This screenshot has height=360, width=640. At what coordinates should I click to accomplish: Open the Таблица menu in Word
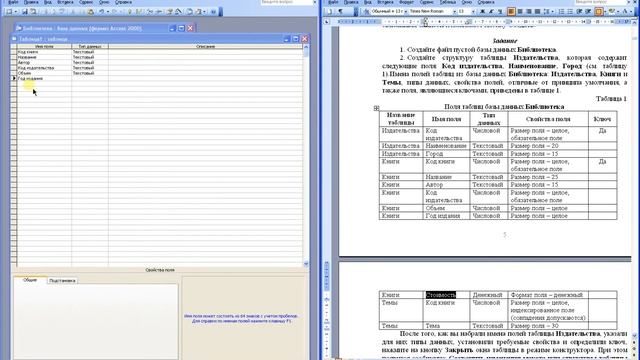447,2
